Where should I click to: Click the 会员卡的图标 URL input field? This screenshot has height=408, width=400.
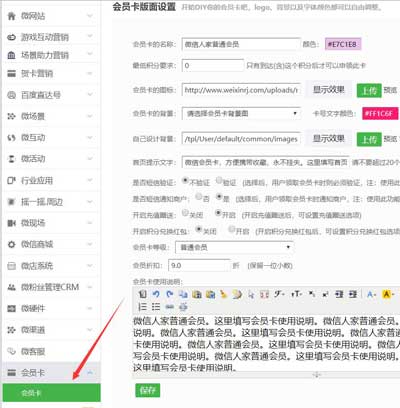(241, 90)
